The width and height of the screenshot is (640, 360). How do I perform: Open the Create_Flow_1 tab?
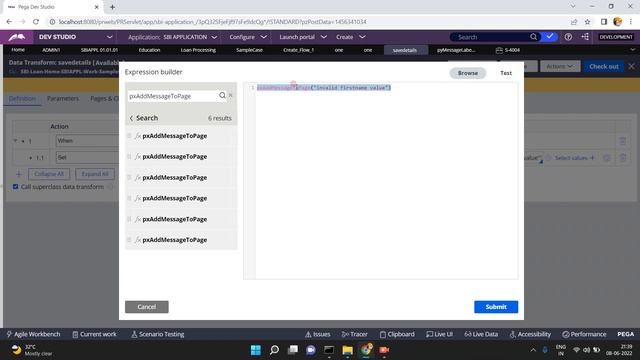pos(298,50)
